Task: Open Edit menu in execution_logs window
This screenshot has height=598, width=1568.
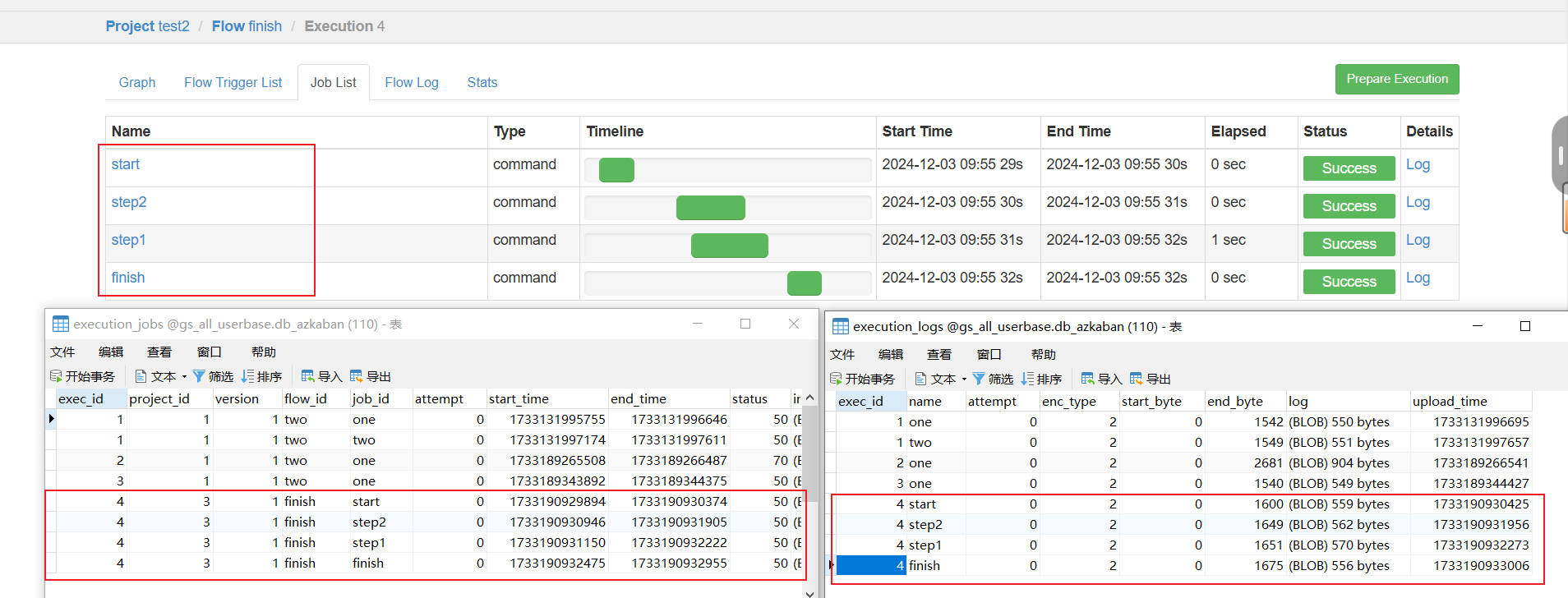Action: click(891, 355)
